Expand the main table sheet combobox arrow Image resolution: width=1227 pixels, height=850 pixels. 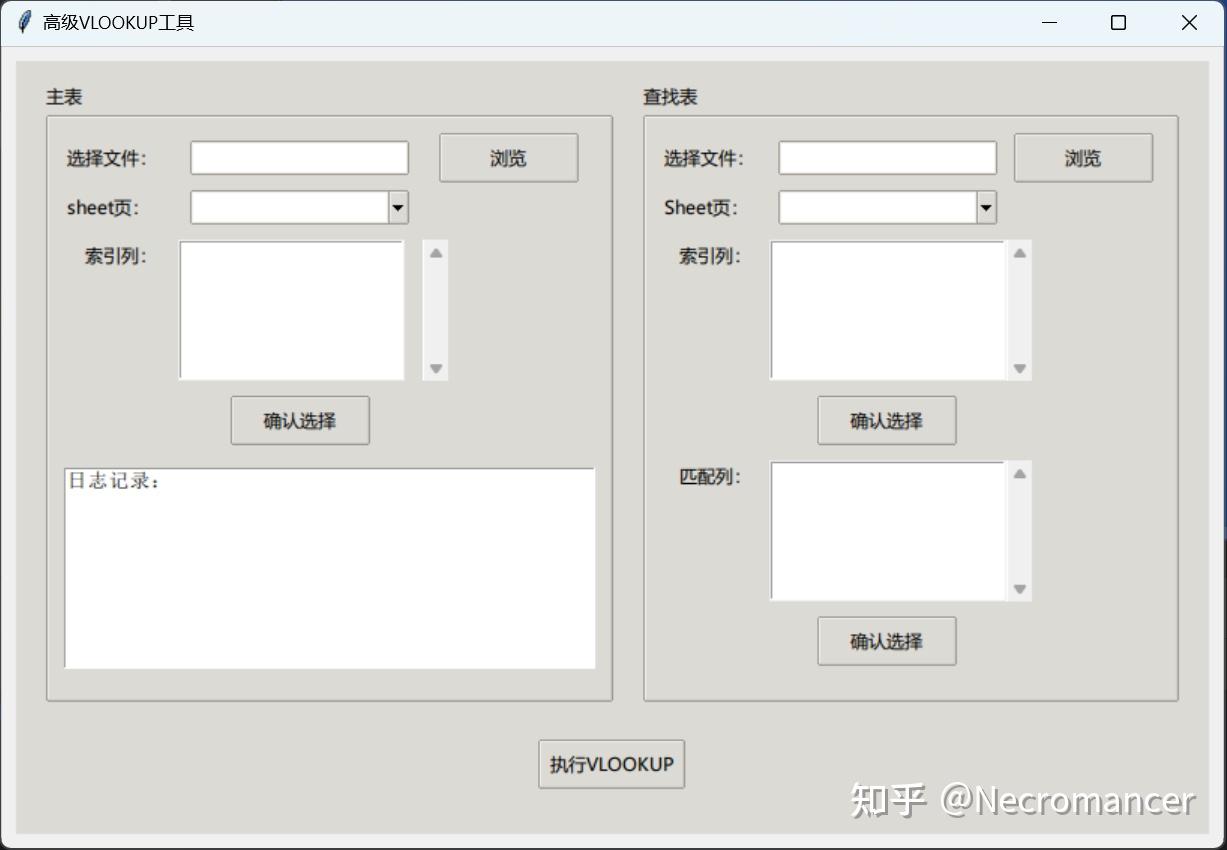[x=397, y=207]
